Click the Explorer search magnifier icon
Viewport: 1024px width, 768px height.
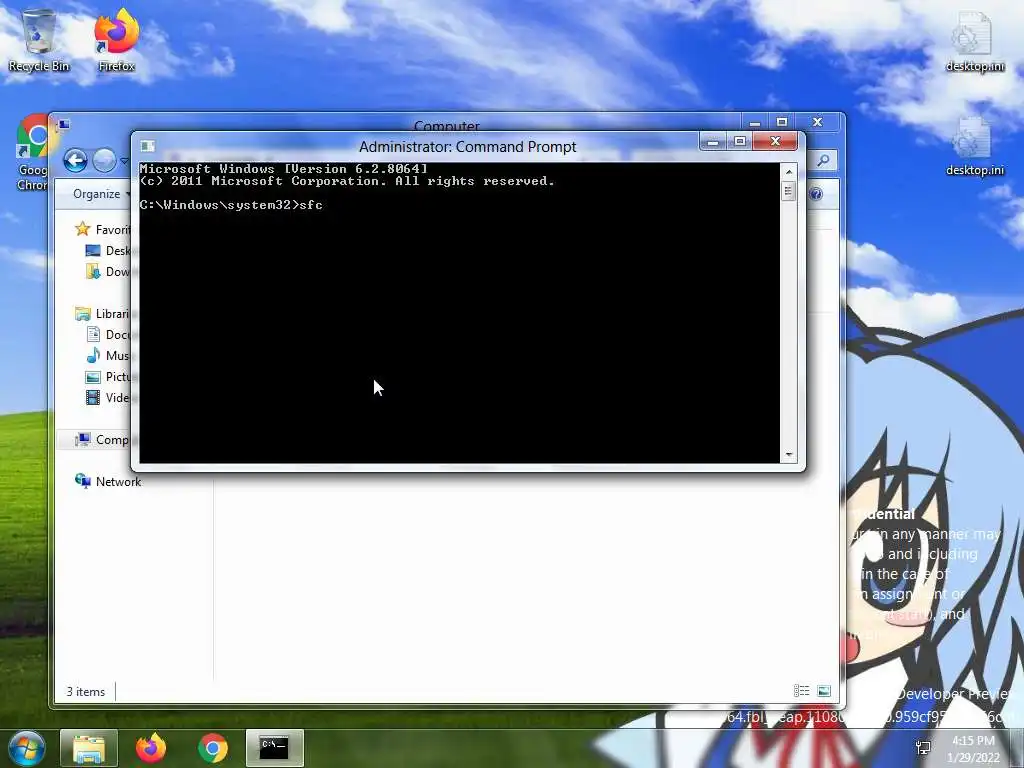(x=824, y=160)
